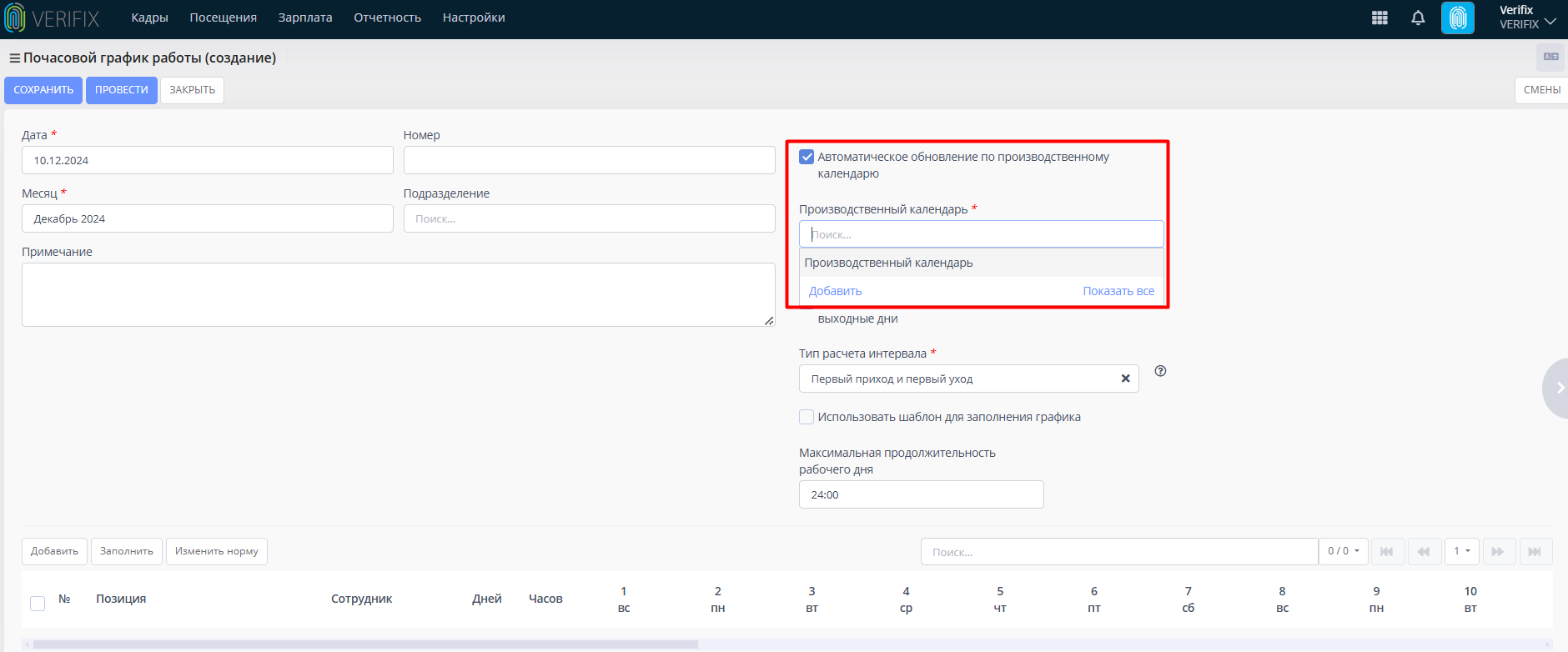
Task: Click the day 10 вт column header
Action: coord(1470,599)
